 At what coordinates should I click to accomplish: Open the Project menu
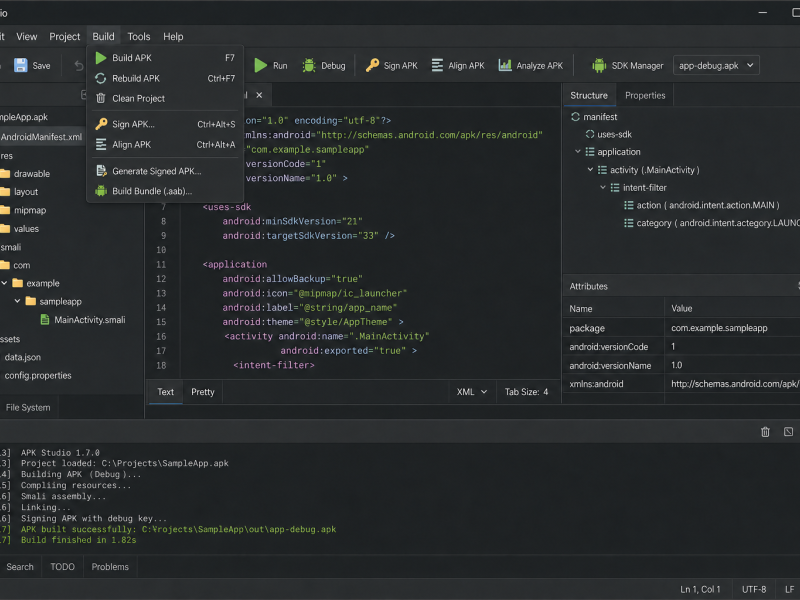[64, 37]
